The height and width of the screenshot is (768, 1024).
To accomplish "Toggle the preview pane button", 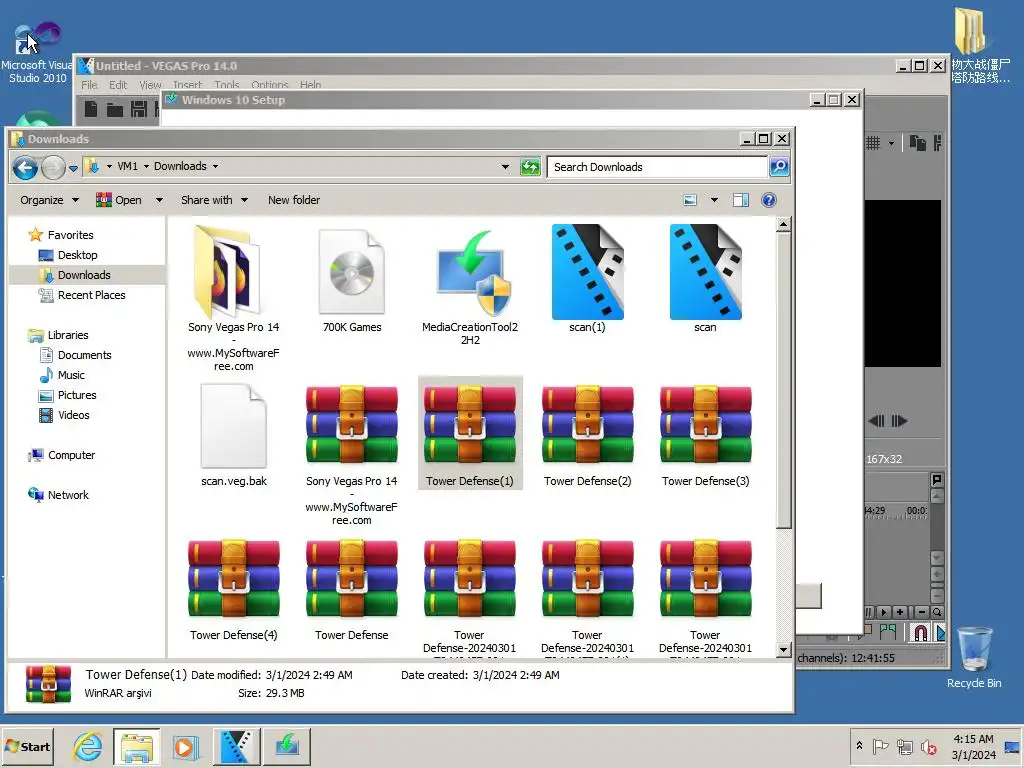I will [741, 200].
